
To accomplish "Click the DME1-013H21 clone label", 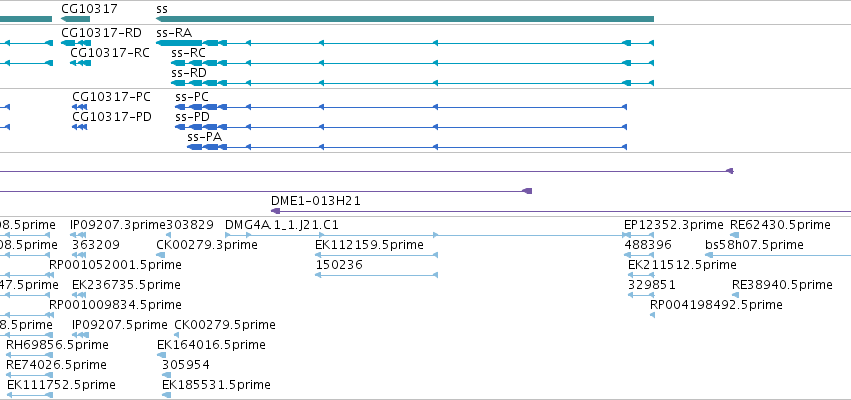I will pyautogui.click(x=316, y=201).
